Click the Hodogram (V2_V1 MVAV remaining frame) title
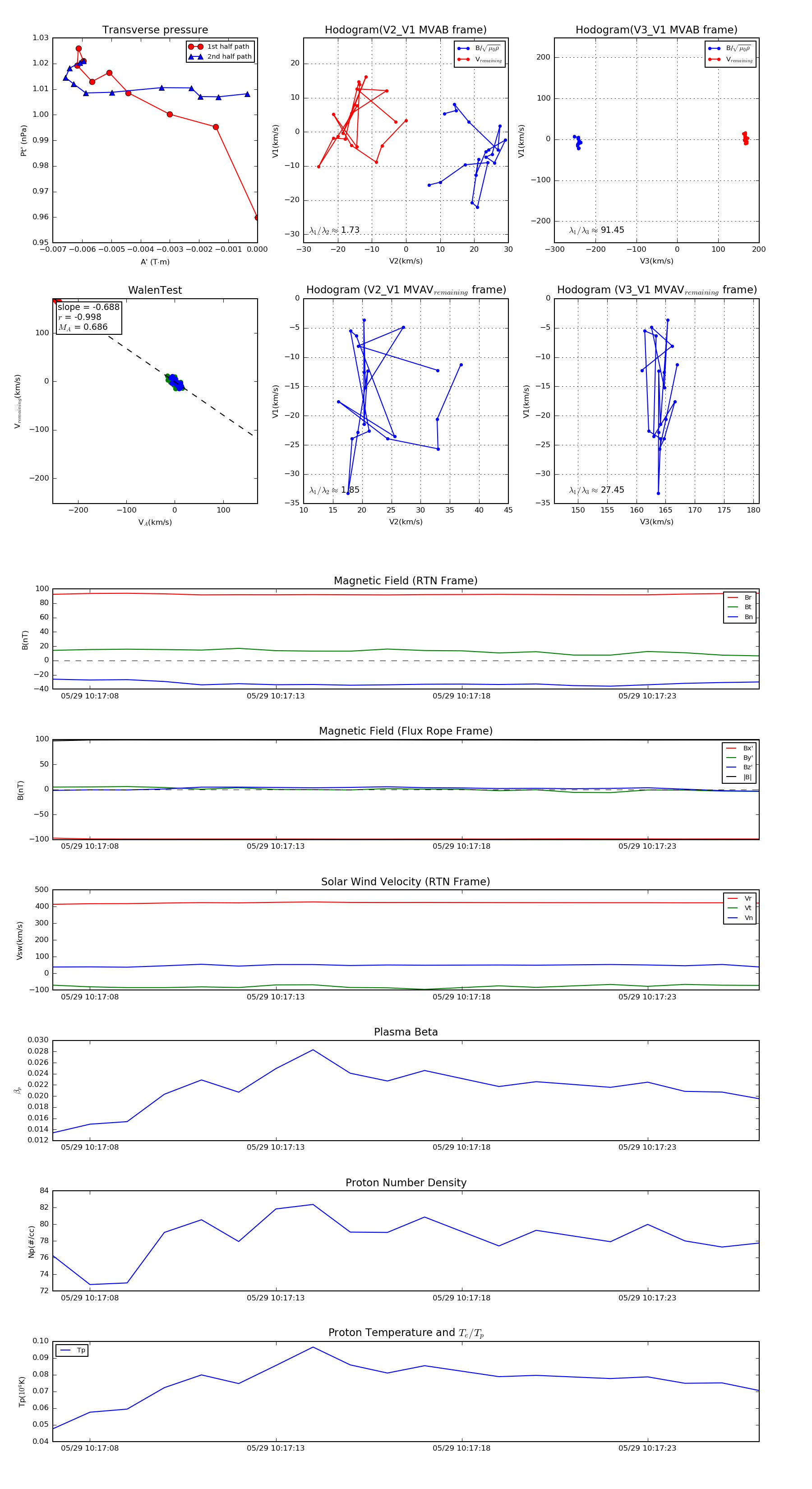 tap(406, 290)
